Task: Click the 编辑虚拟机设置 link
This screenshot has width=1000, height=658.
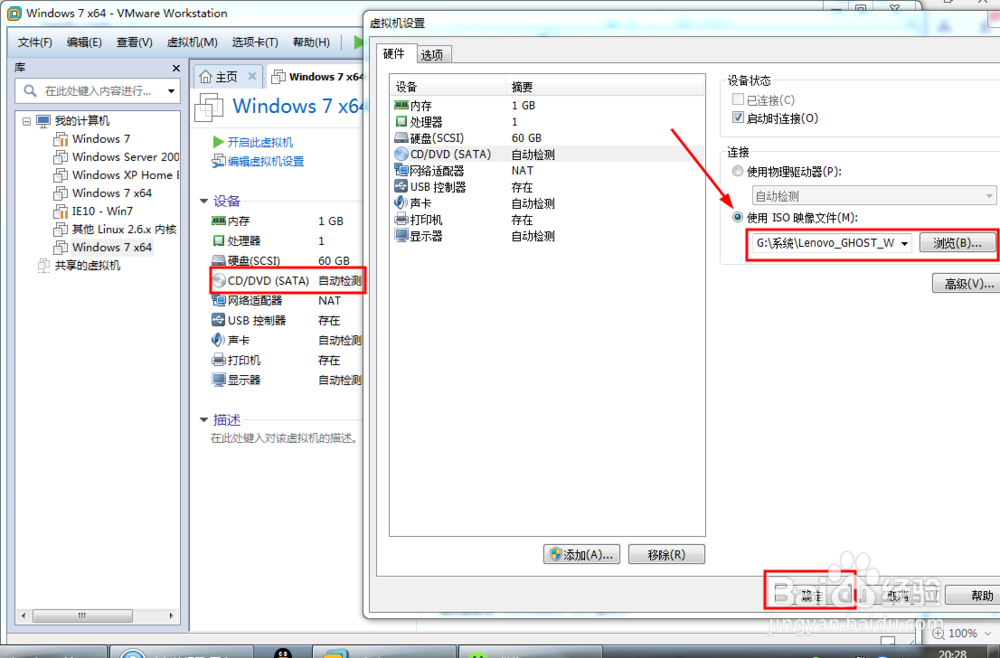Action: (266, 161)
